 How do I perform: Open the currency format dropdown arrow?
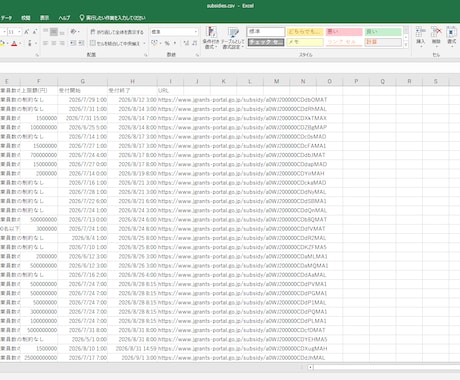pos(160,43)
